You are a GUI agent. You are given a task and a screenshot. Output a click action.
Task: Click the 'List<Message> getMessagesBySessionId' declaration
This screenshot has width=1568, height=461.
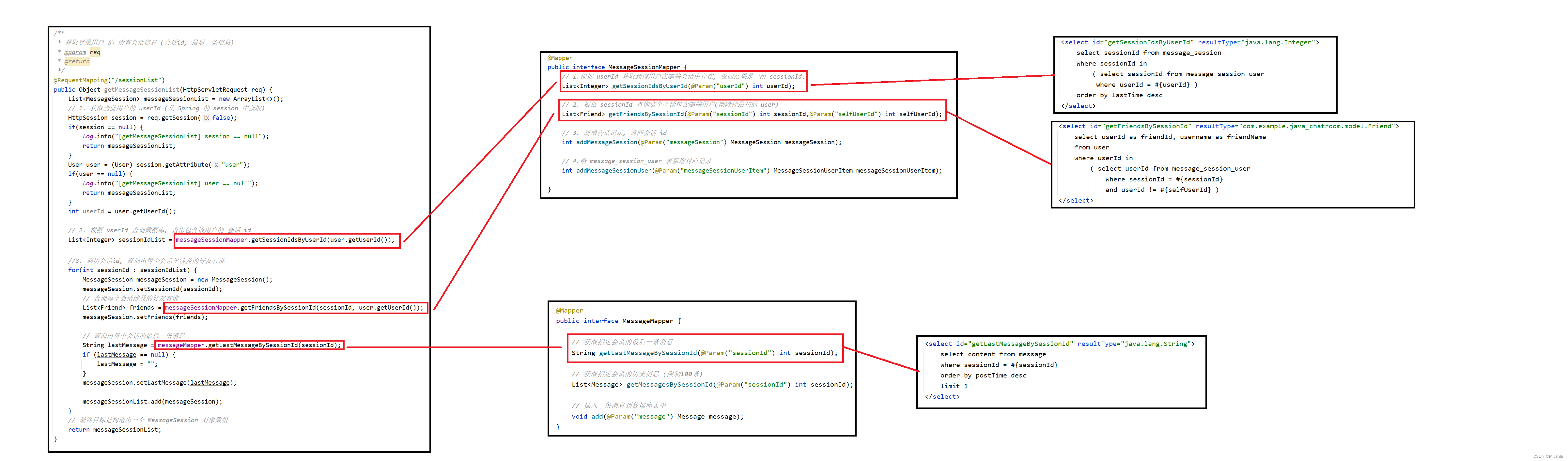click(712, 384)
